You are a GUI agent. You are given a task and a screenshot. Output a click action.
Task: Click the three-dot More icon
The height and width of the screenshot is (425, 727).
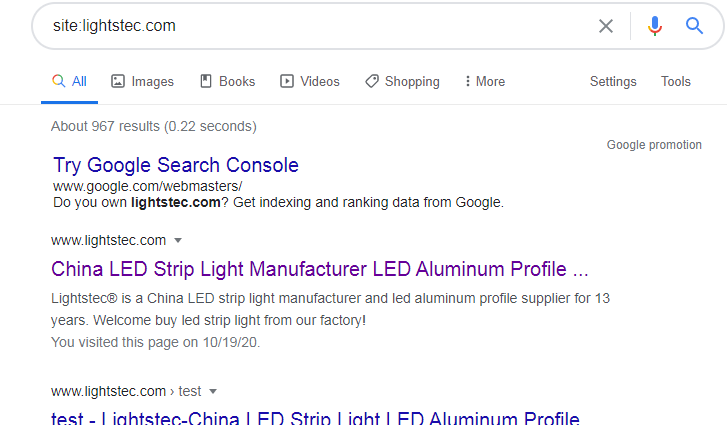tap(468, 81)
